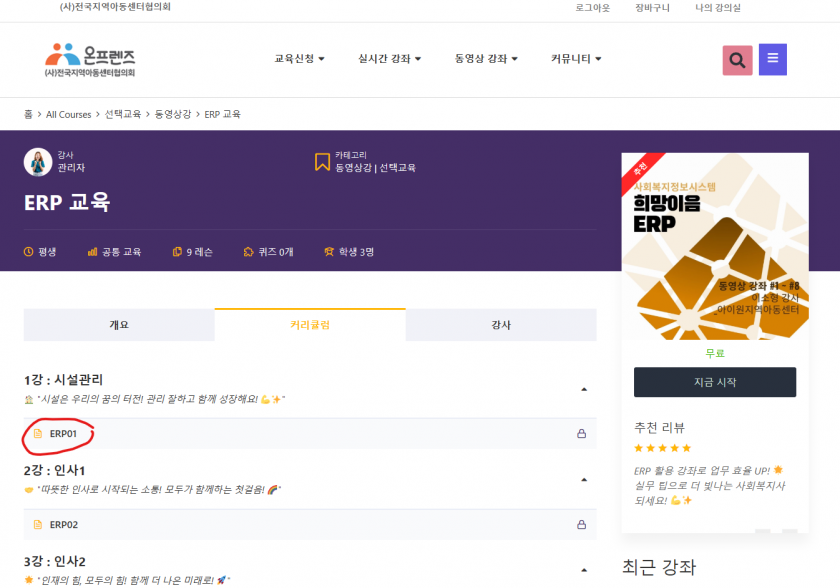Viewport: 840px width, 588px height.
Task: Go to 선택교육 in the breadcrumb
Action: (x=123, y=114)
